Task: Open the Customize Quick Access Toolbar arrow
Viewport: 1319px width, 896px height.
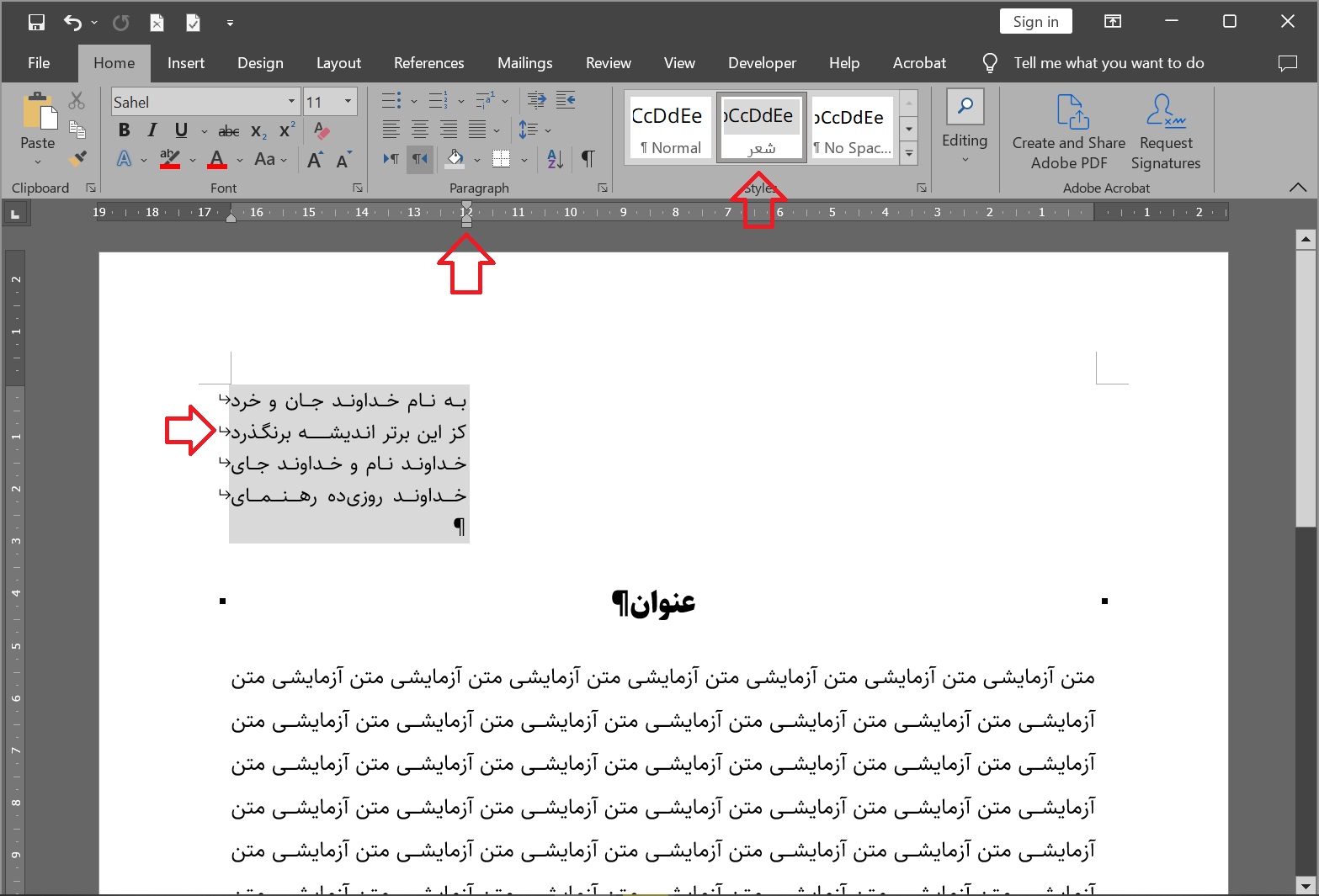Action: coord(230,23)
